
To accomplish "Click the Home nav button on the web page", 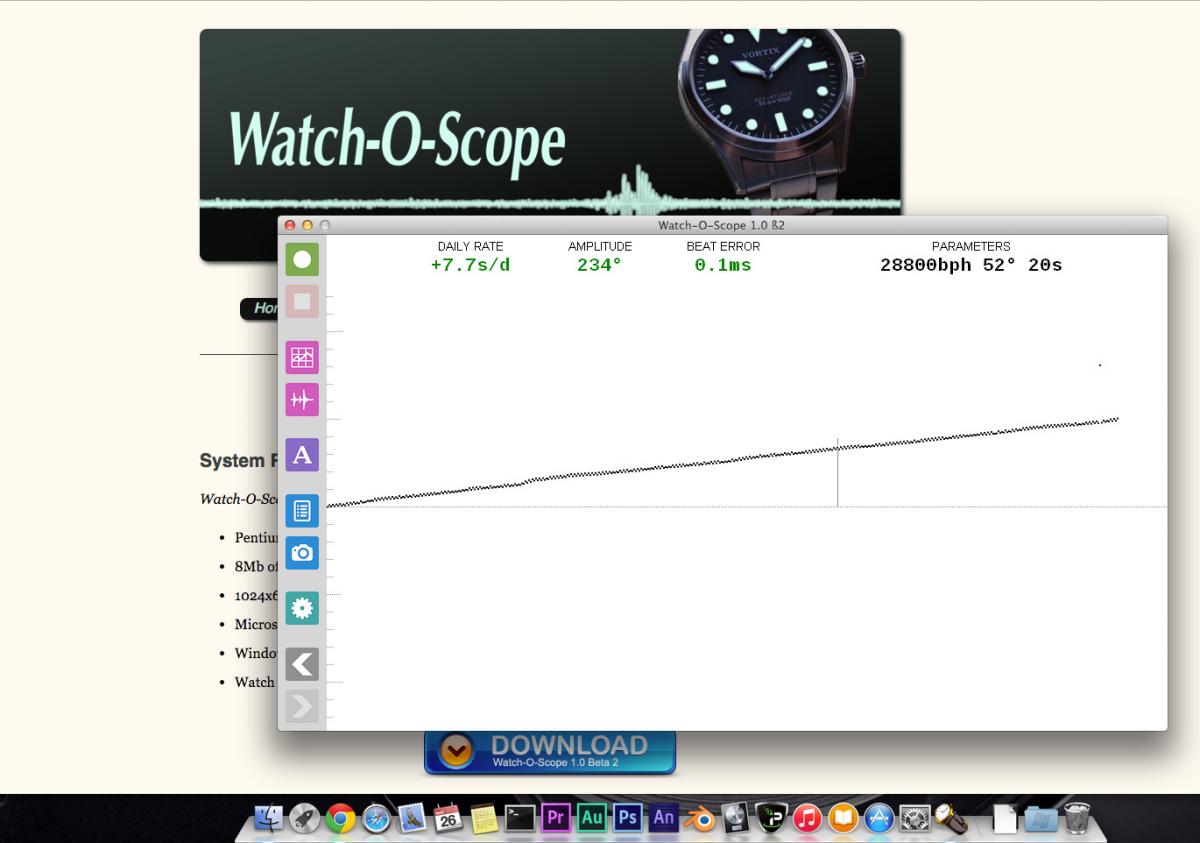I will (259, 309).
